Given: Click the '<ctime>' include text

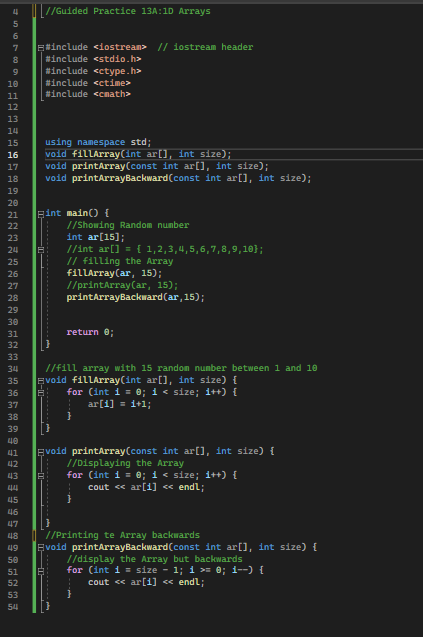Looking at the screenshot, I should click(x=112, y=83).
